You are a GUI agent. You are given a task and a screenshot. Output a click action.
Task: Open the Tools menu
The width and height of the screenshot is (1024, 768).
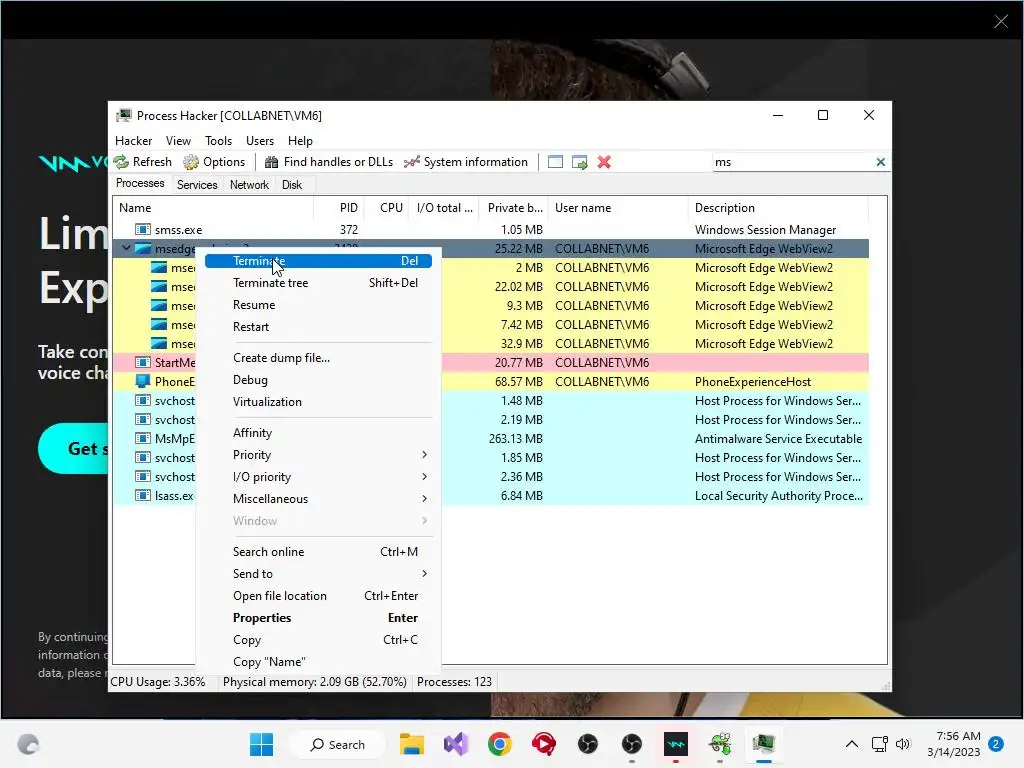click(x=218, y=140)
